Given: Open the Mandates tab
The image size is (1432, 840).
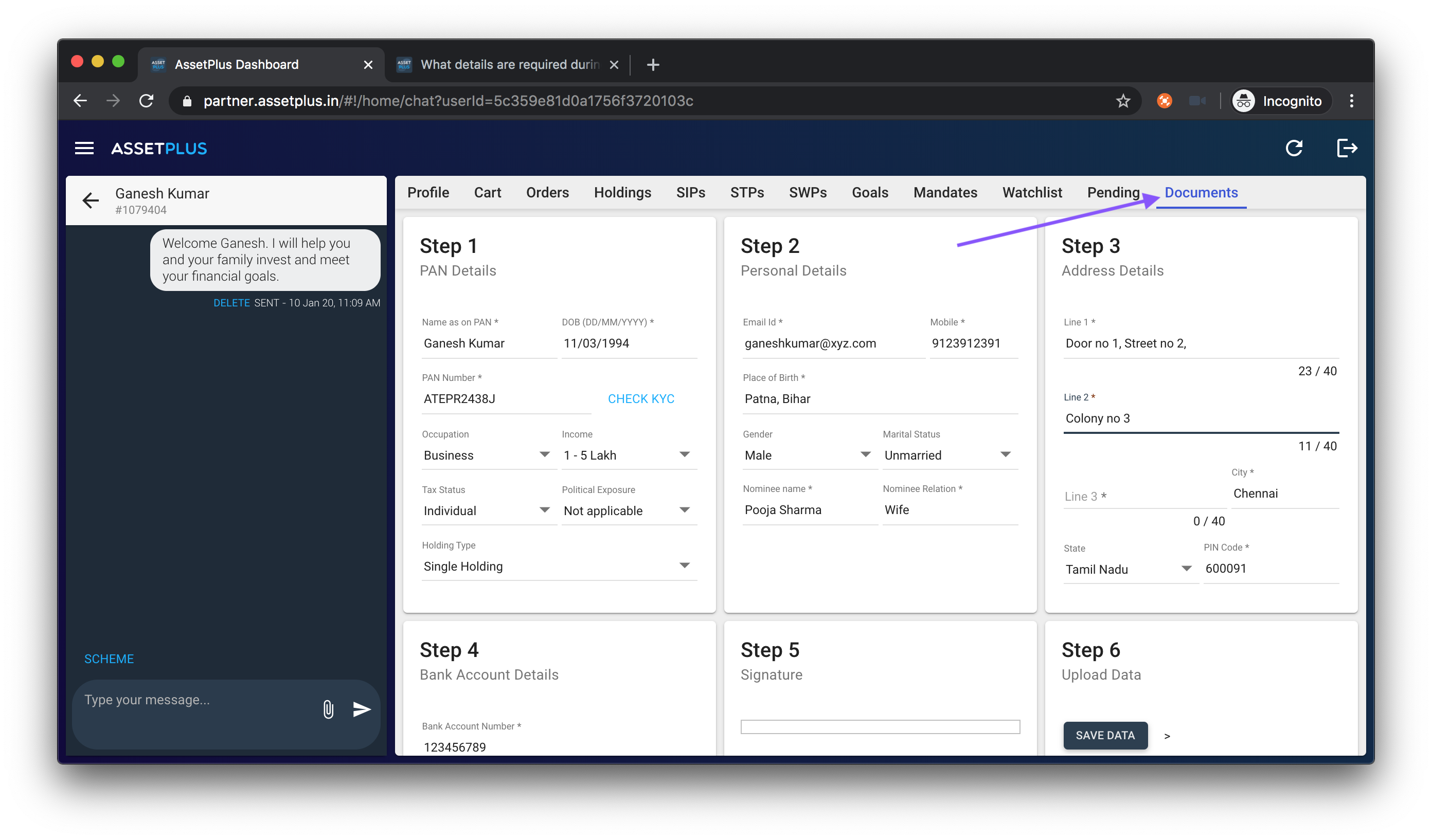Looking at the screenshot, I should click(945, 193).
